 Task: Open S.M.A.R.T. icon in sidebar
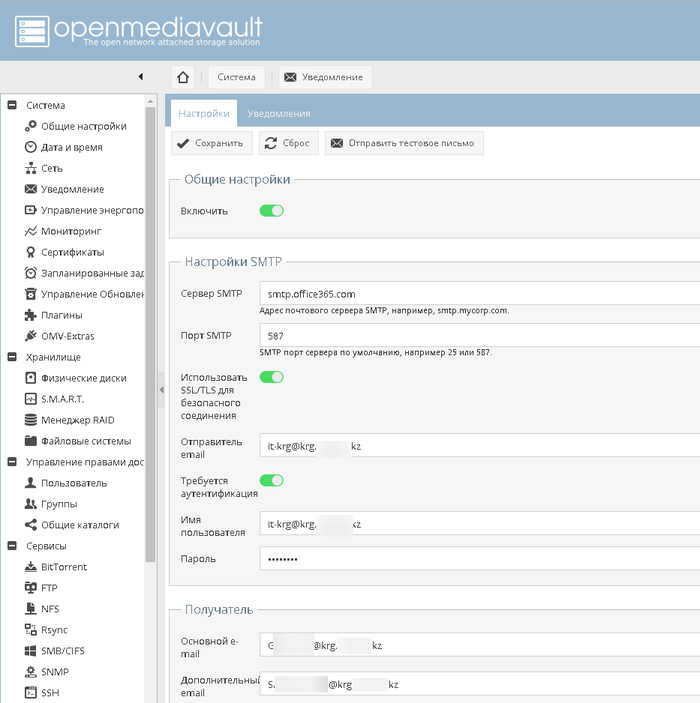(x=30, y=399)
